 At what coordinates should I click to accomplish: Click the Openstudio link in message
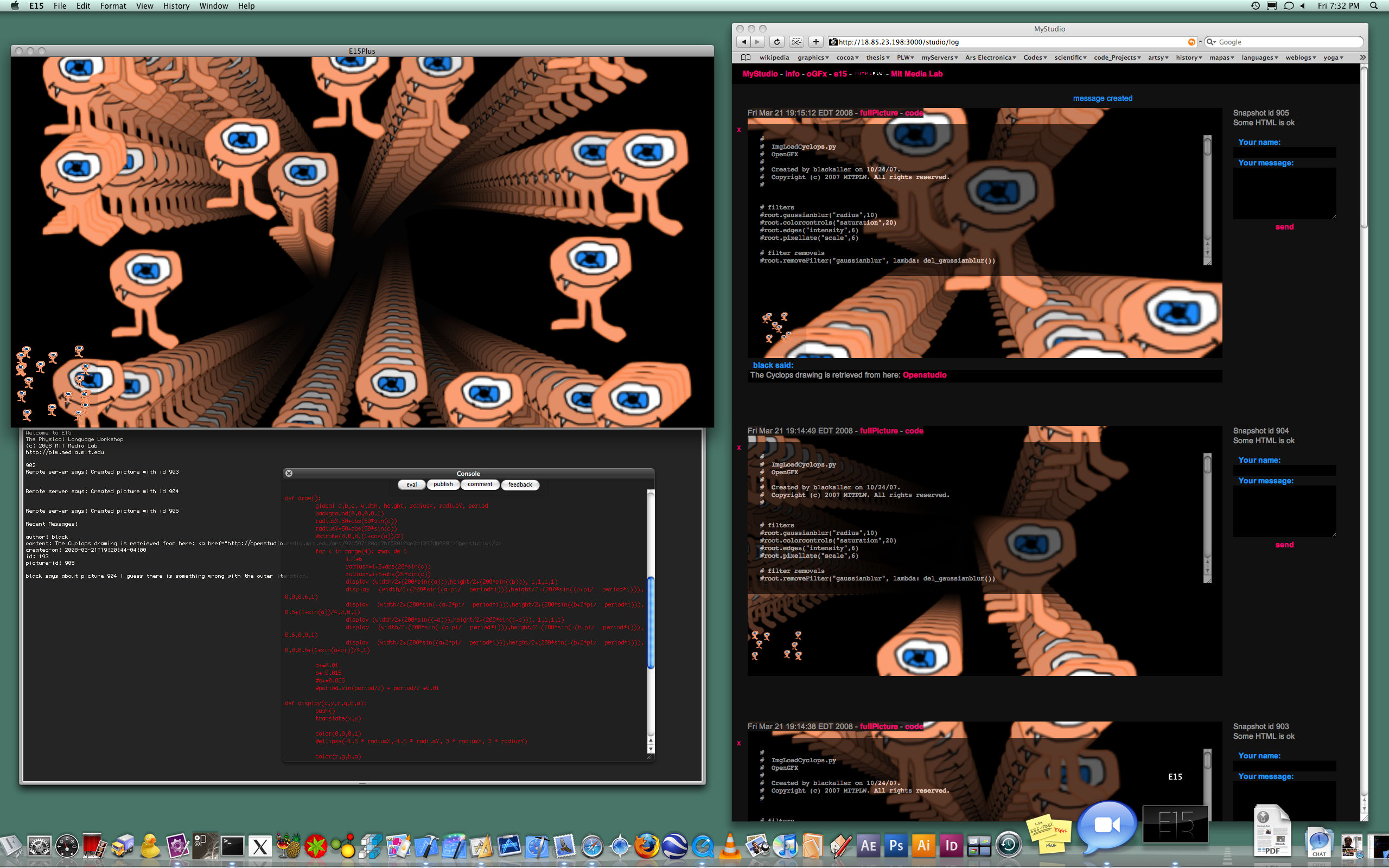(x=924, y=375)
